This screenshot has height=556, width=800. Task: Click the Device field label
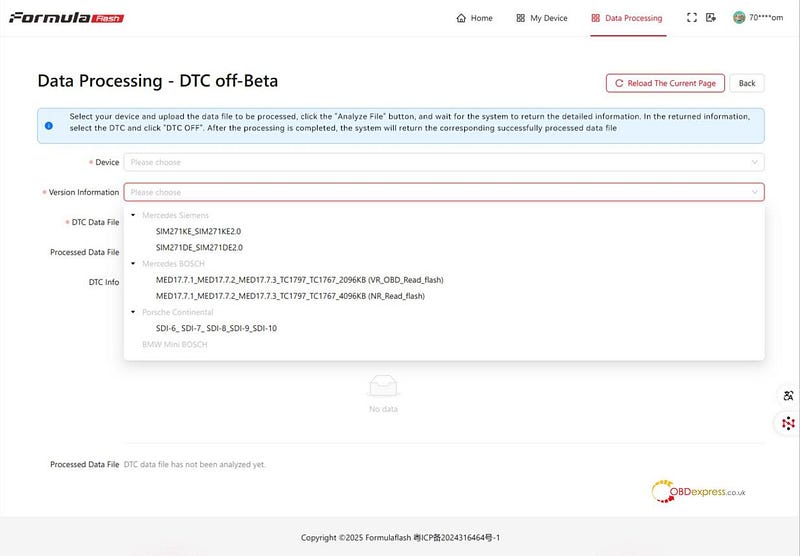point(107,162)
